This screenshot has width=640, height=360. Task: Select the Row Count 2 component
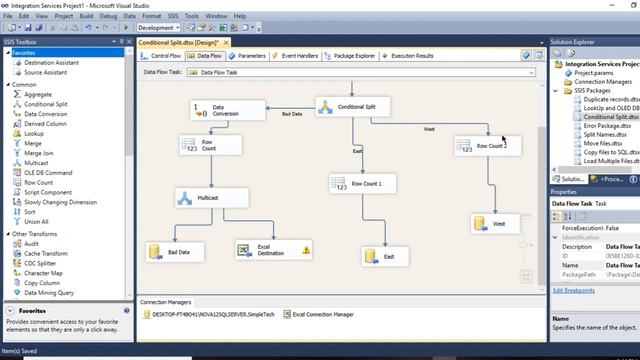[488, 146]
